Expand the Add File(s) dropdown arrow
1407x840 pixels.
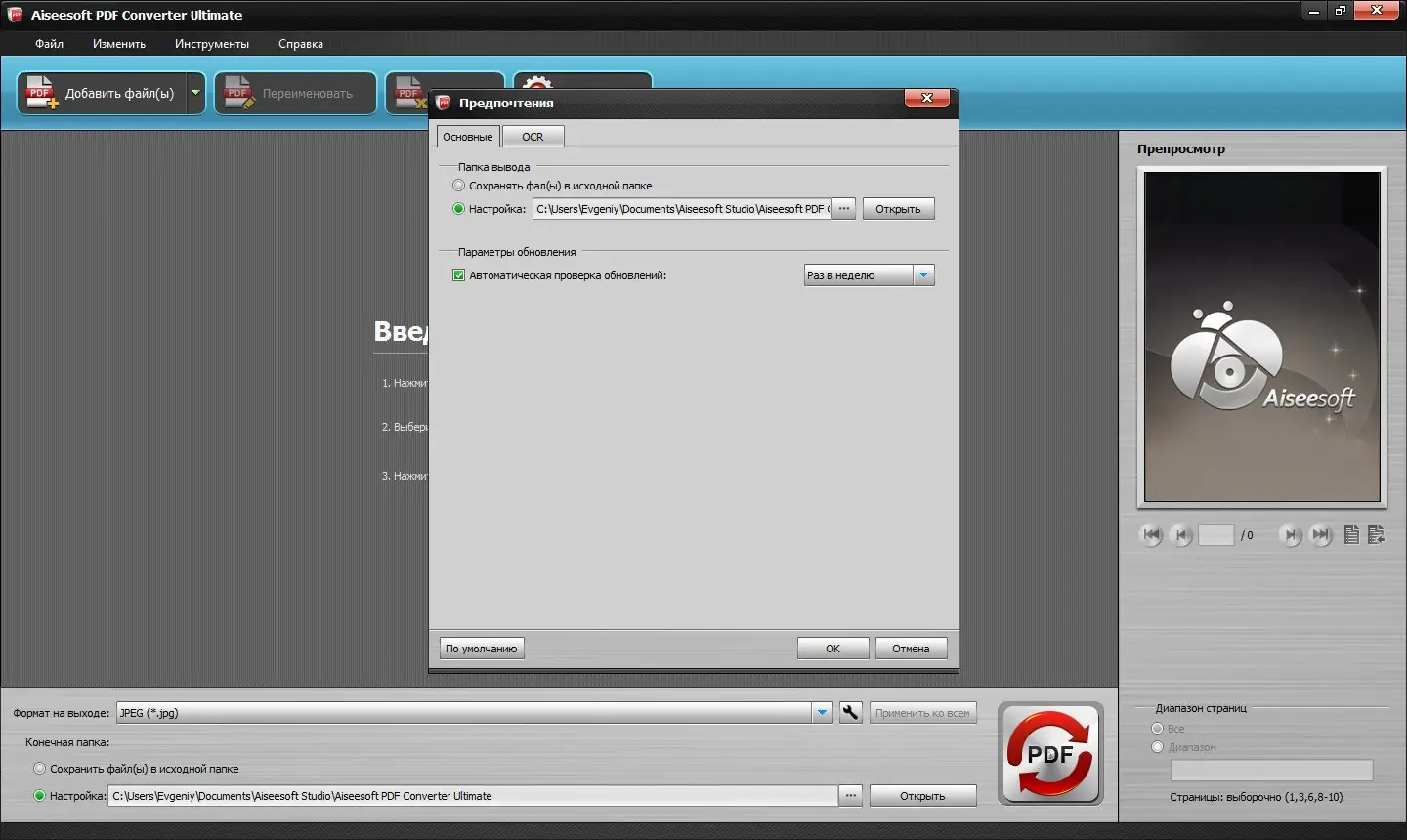coord(195,93)
